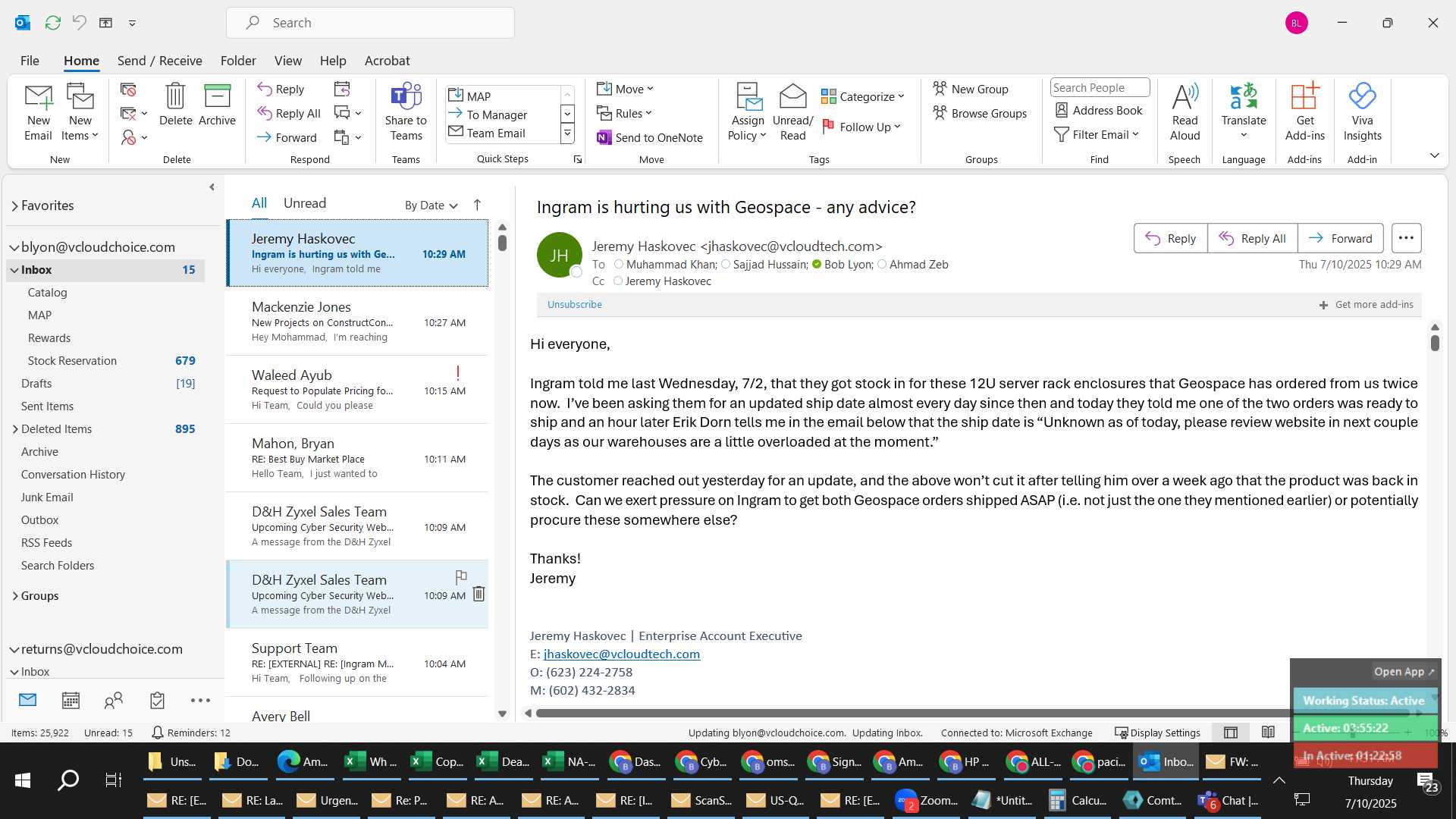1456x819 pixels.
Task: Filter message list by Unread
Action: pos(305,203)
